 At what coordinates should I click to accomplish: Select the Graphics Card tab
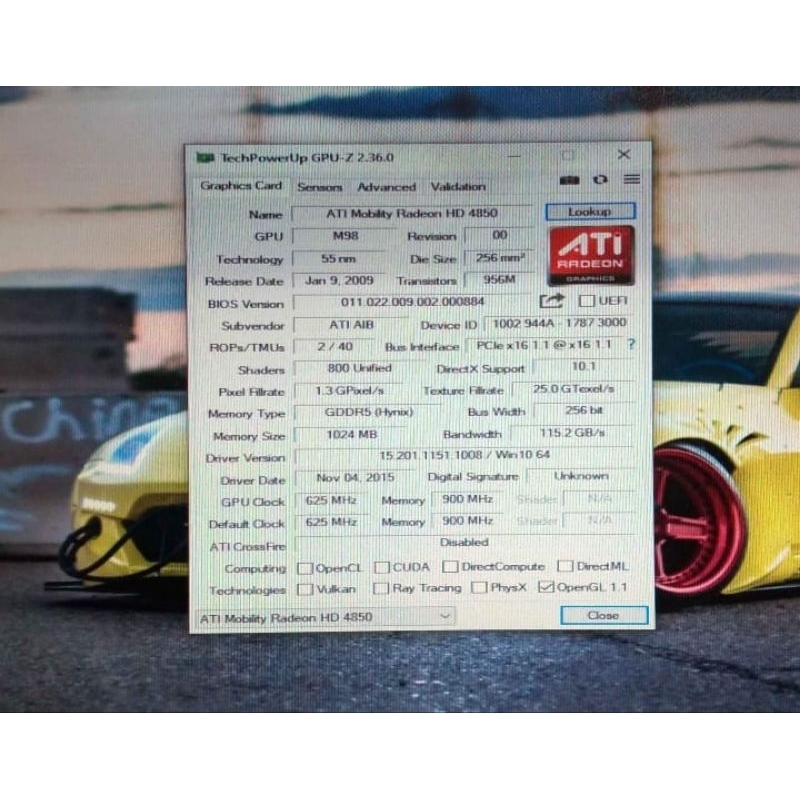[x=241, y=186]
